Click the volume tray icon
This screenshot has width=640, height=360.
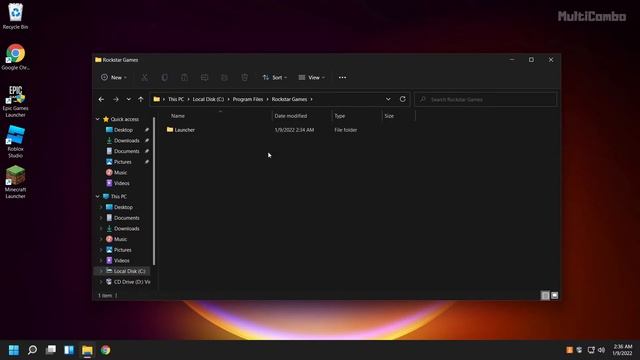(x=601, y=350)
